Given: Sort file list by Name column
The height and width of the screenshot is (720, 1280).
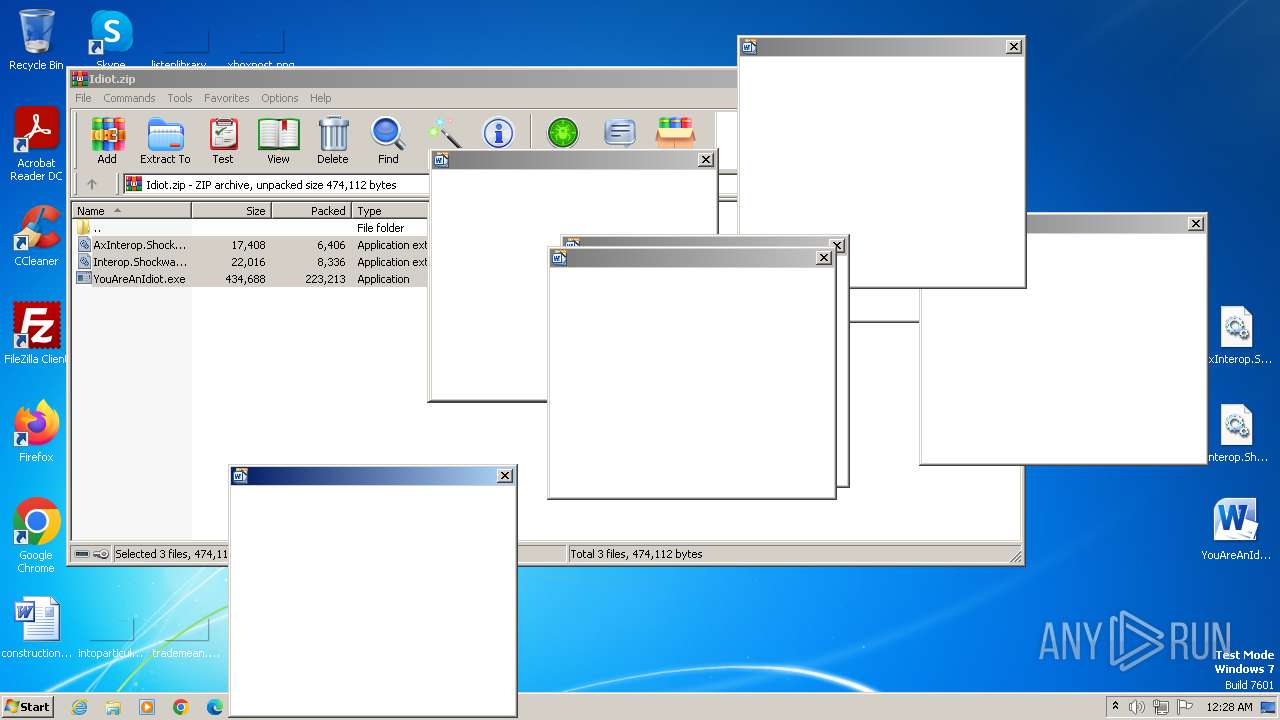Looking at the screenshot, I should pyautogui.click(x=131, y=211).
